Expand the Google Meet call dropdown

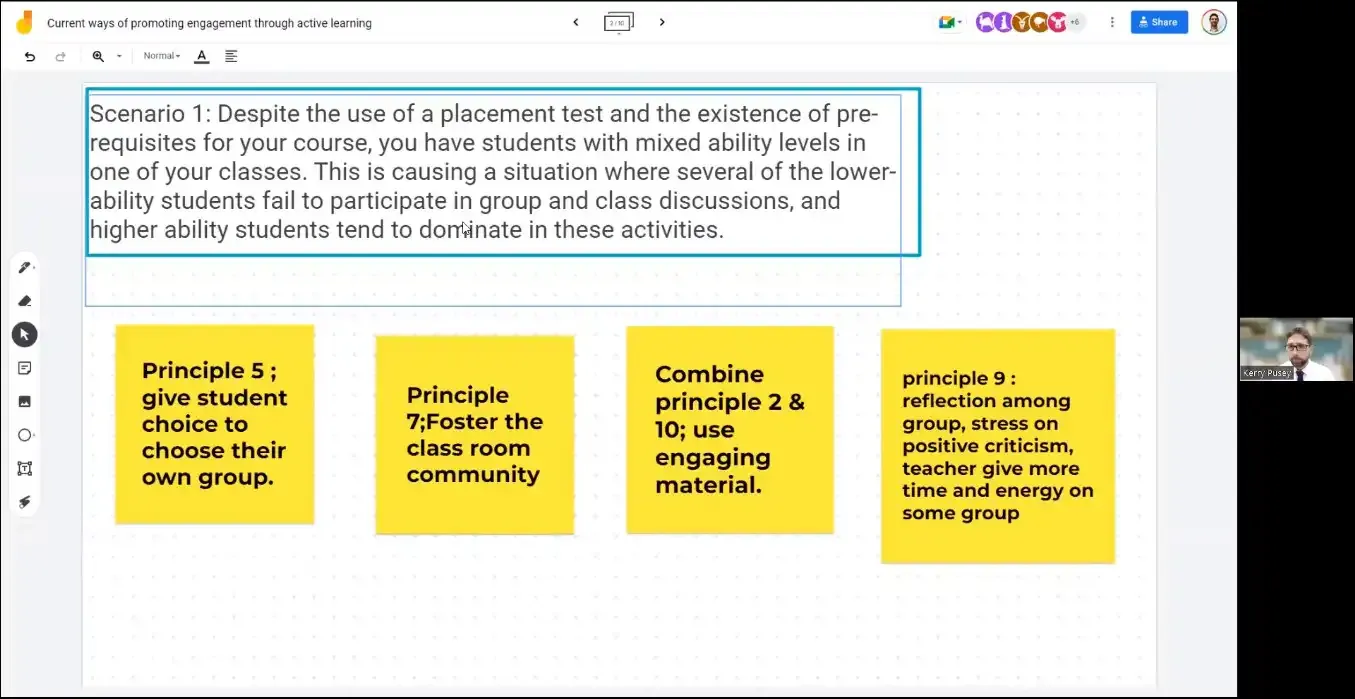click(x=950, y=22)
